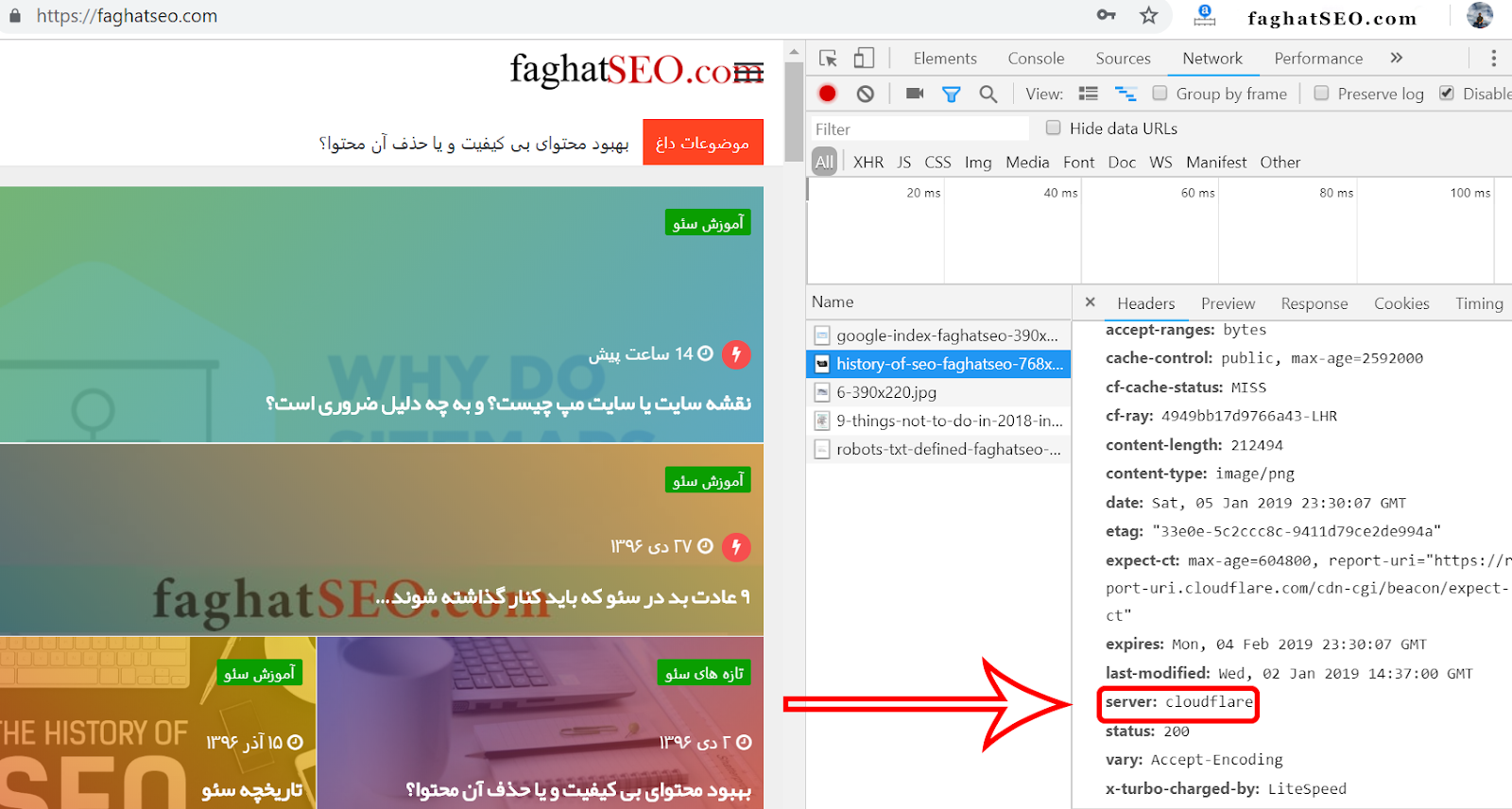Select history-of-seo-faghatseo-768x request
This screenshot has width=1512, height=809.
[938, 364]
